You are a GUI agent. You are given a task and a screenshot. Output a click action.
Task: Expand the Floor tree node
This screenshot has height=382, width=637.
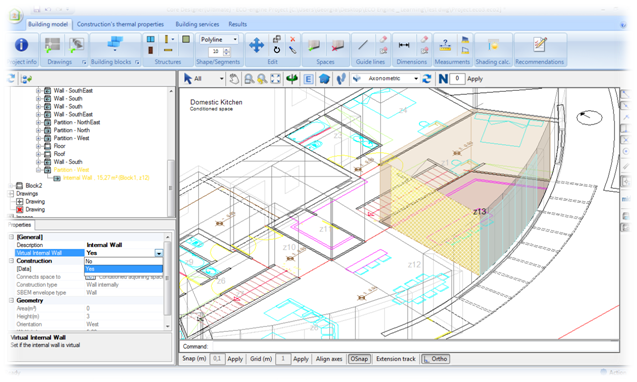point(39,146)
